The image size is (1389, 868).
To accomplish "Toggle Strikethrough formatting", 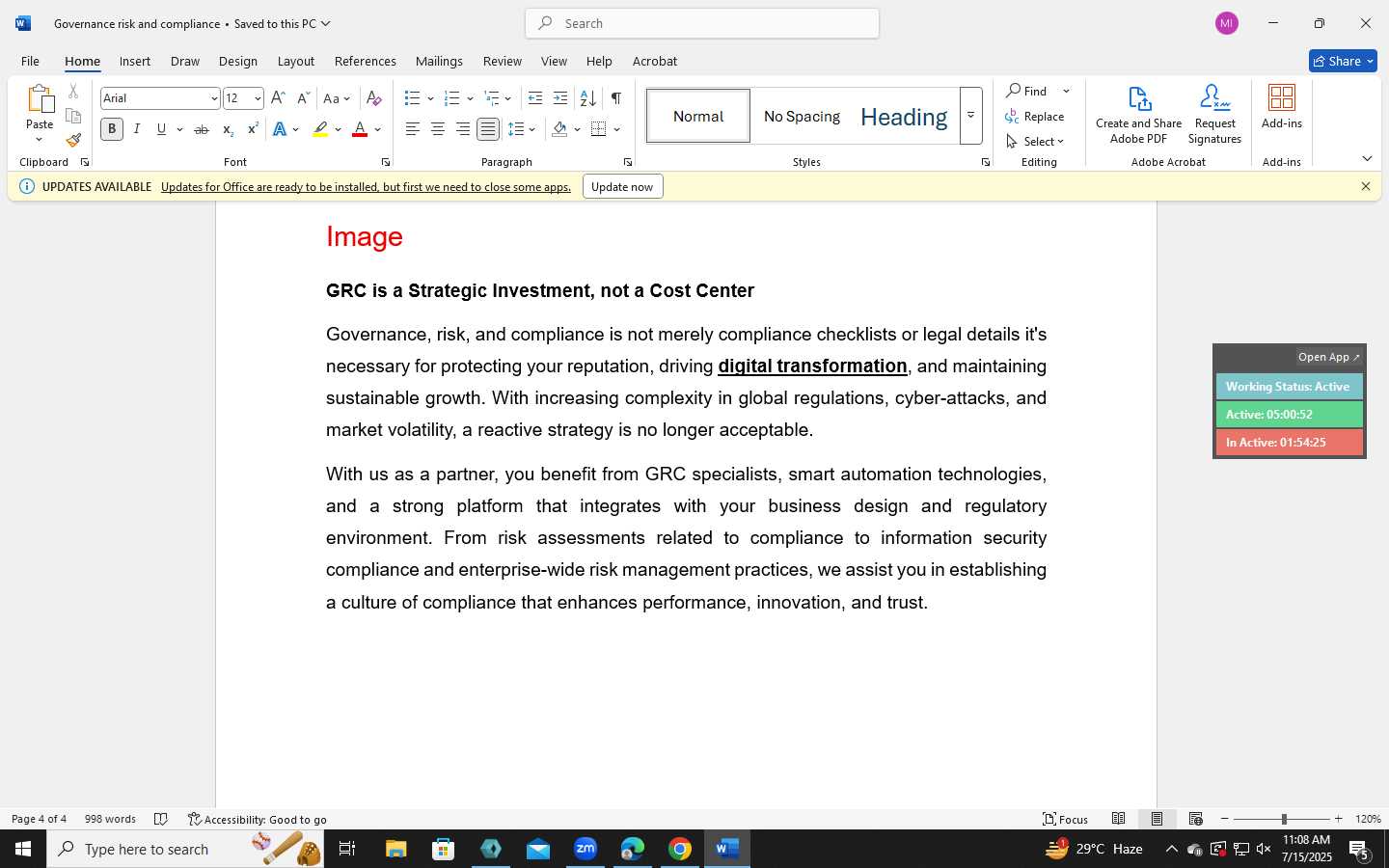I will click(202, 129).
